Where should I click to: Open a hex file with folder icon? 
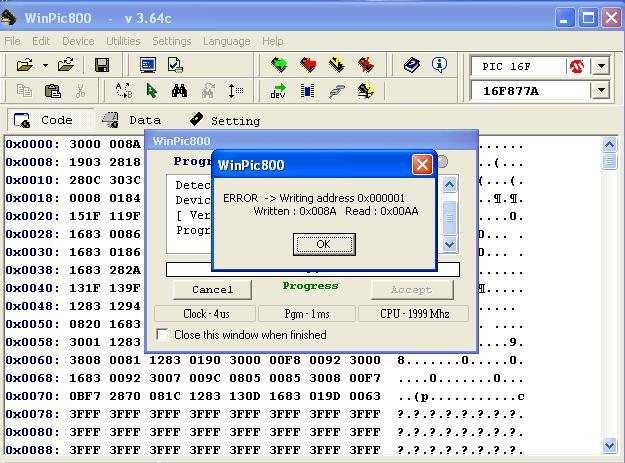(25, 65)
